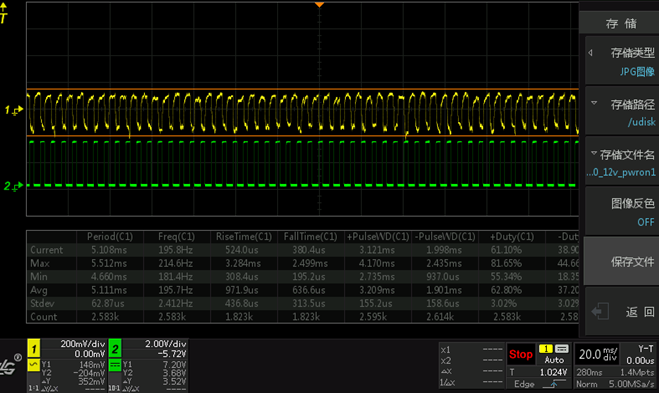
Task: Toggle the red Stop run state
Action: click(520, 354)
